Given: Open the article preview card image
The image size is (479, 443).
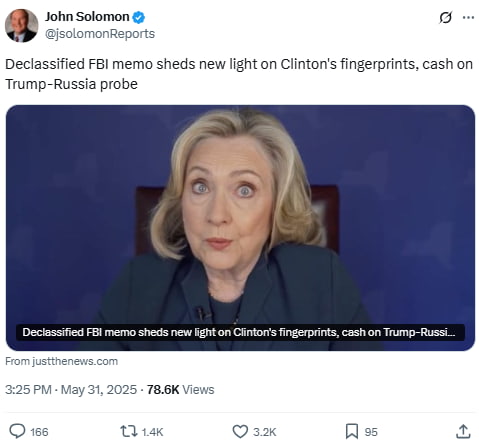Looking at the screenshot, I should click(x=240, y=228).
